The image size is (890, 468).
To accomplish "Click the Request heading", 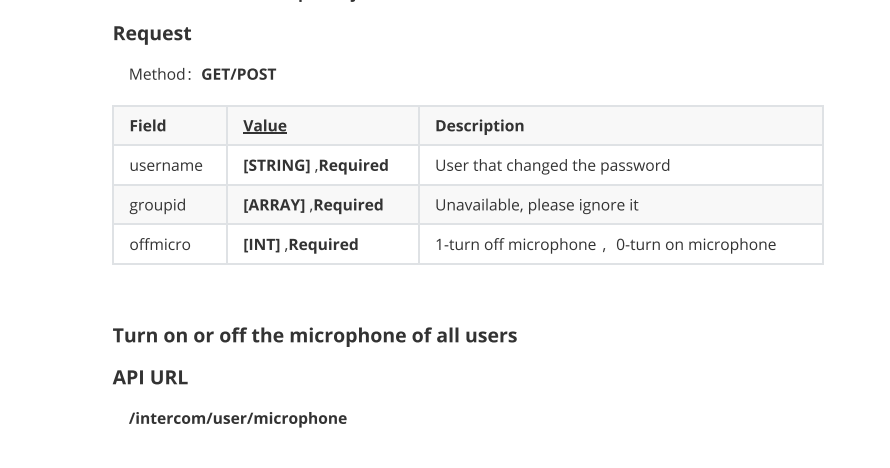I will click(x=152, y=33).
